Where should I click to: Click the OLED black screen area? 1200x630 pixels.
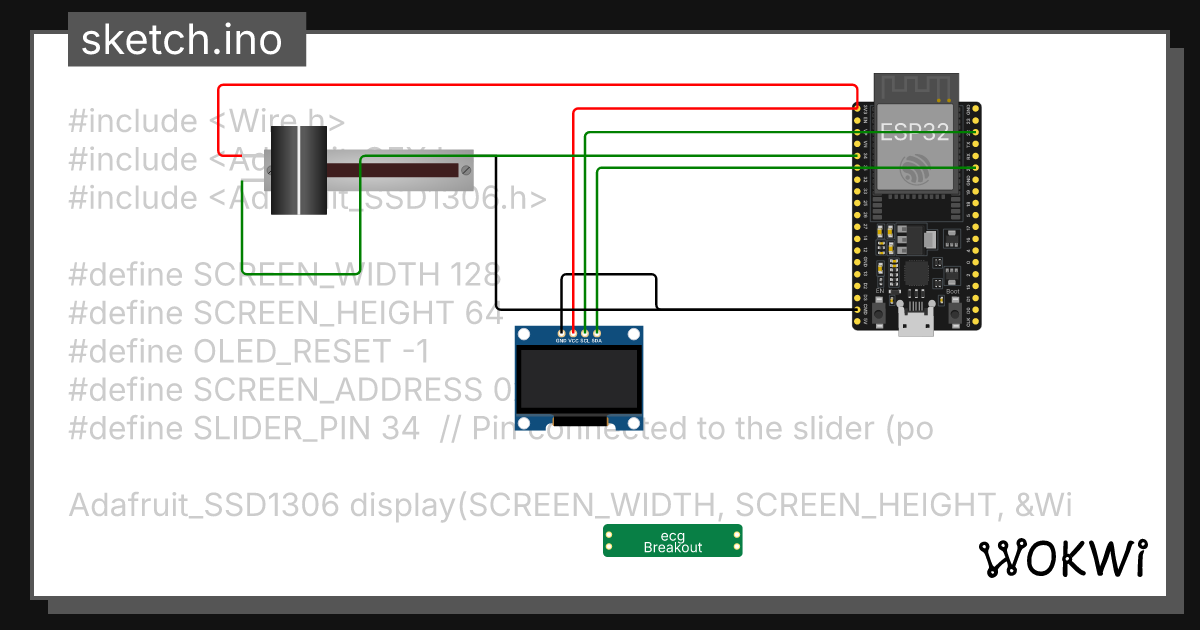pos(579,379)
